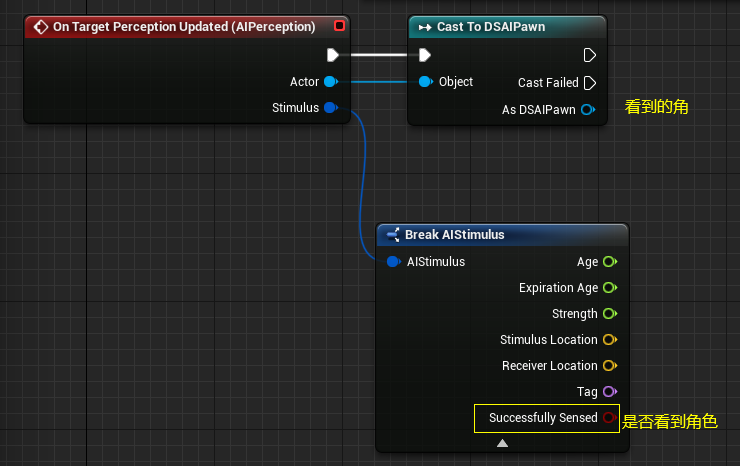The height and width of the screenshot is (466, 740).
Task: Select the On Target Perception Updated node title
Action: click(184, 27)
